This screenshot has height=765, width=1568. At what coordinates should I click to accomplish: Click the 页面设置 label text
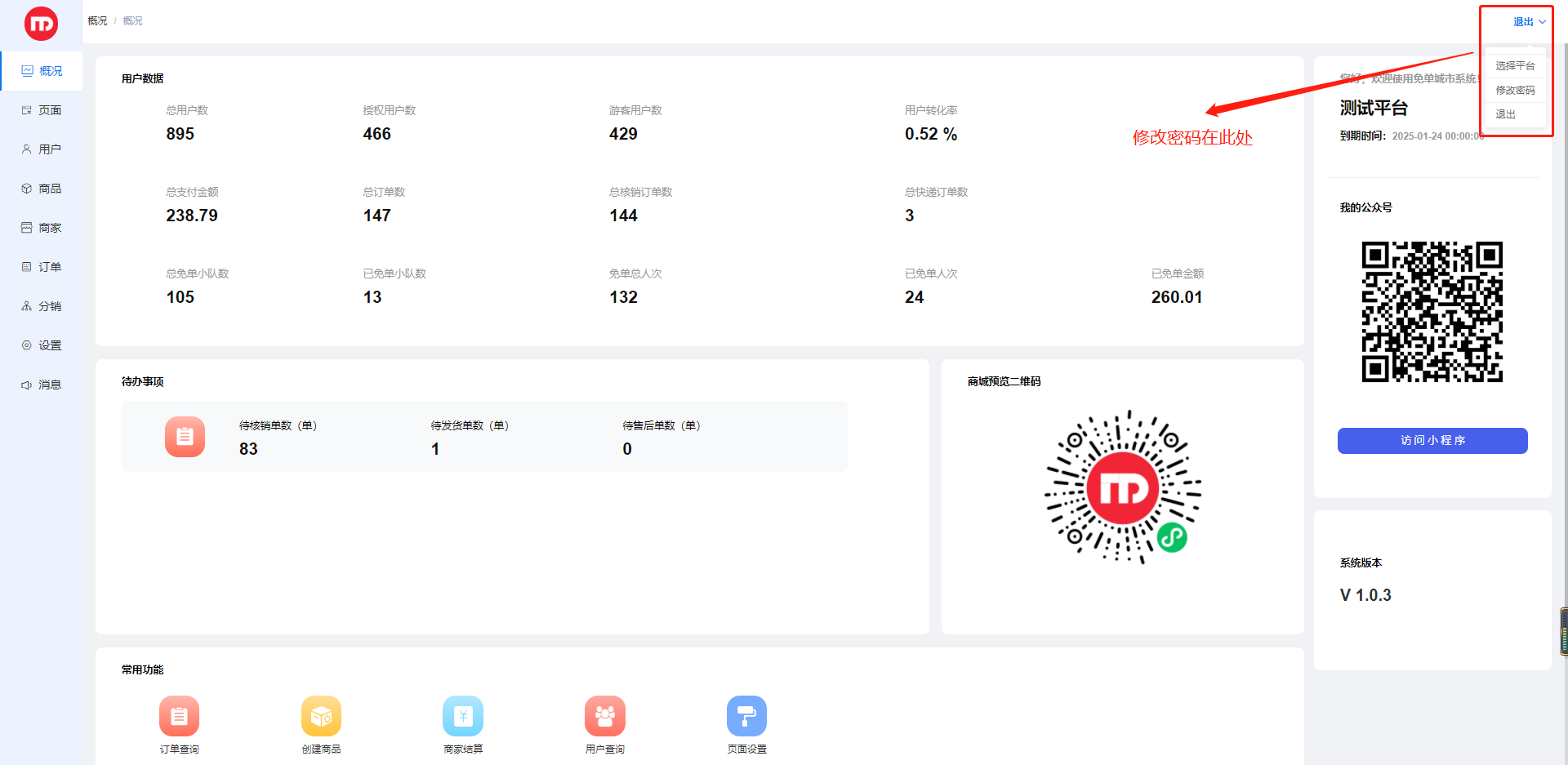tap(746, 749)
